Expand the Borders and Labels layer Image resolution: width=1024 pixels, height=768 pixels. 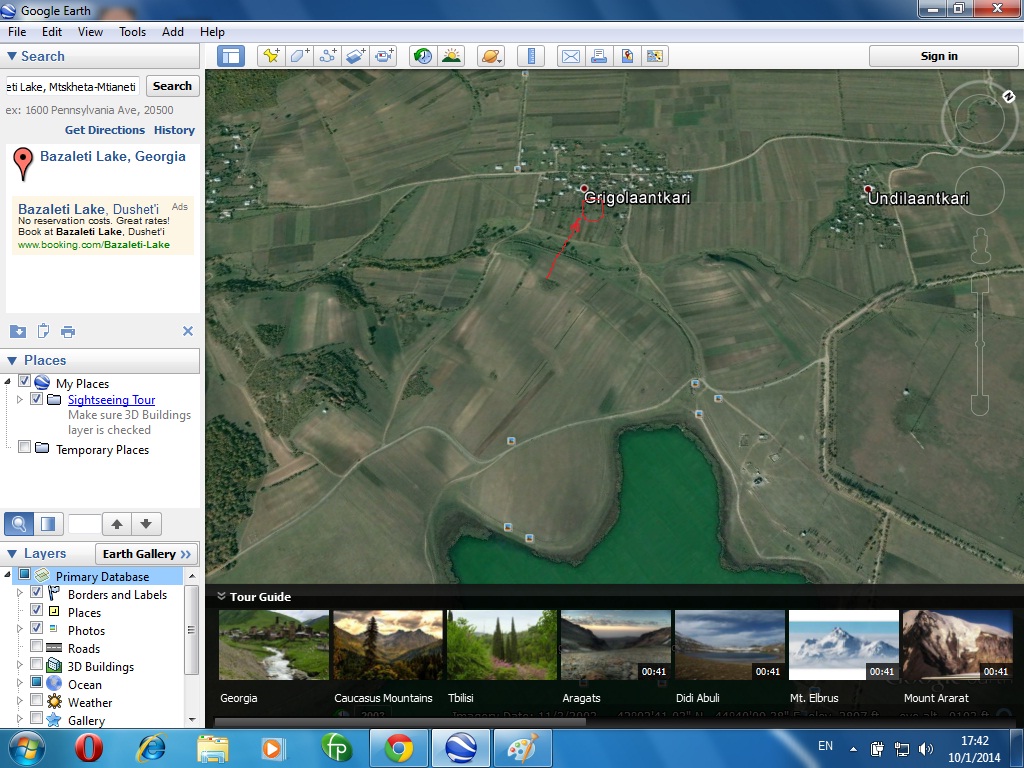point(20,594)
